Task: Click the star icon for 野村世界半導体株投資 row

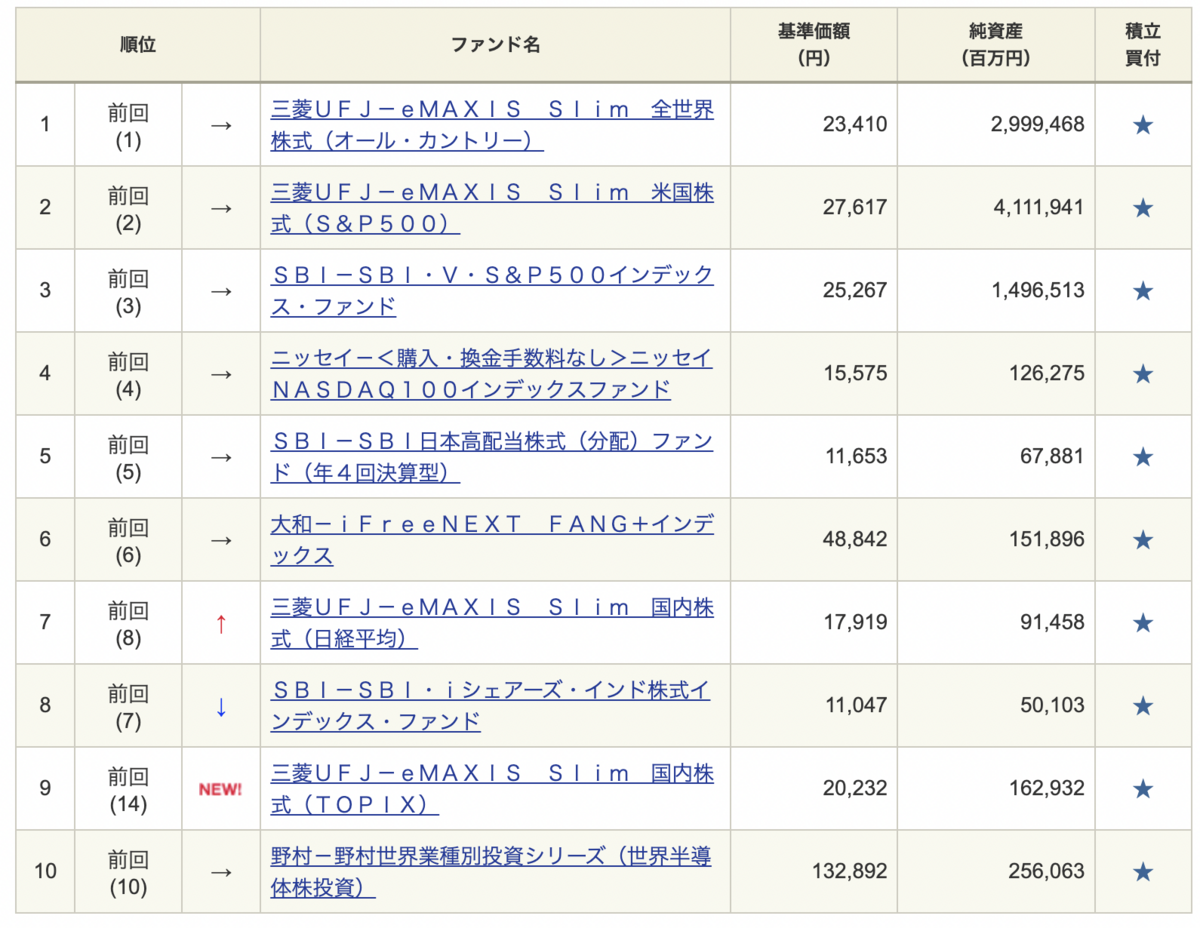Action: (x=1143, y=872)
